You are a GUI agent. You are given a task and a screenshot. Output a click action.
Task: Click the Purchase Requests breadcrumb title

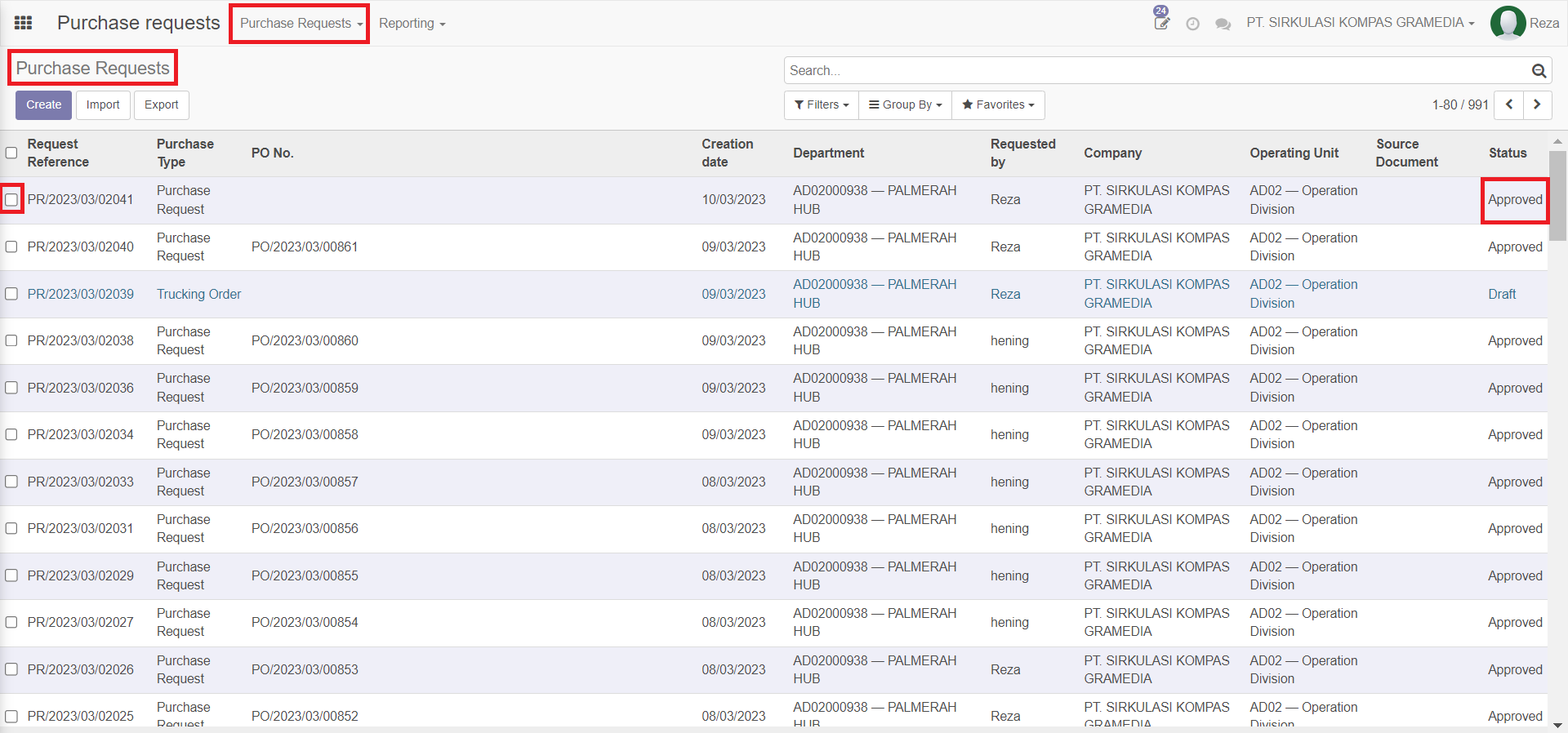(93, 68)
